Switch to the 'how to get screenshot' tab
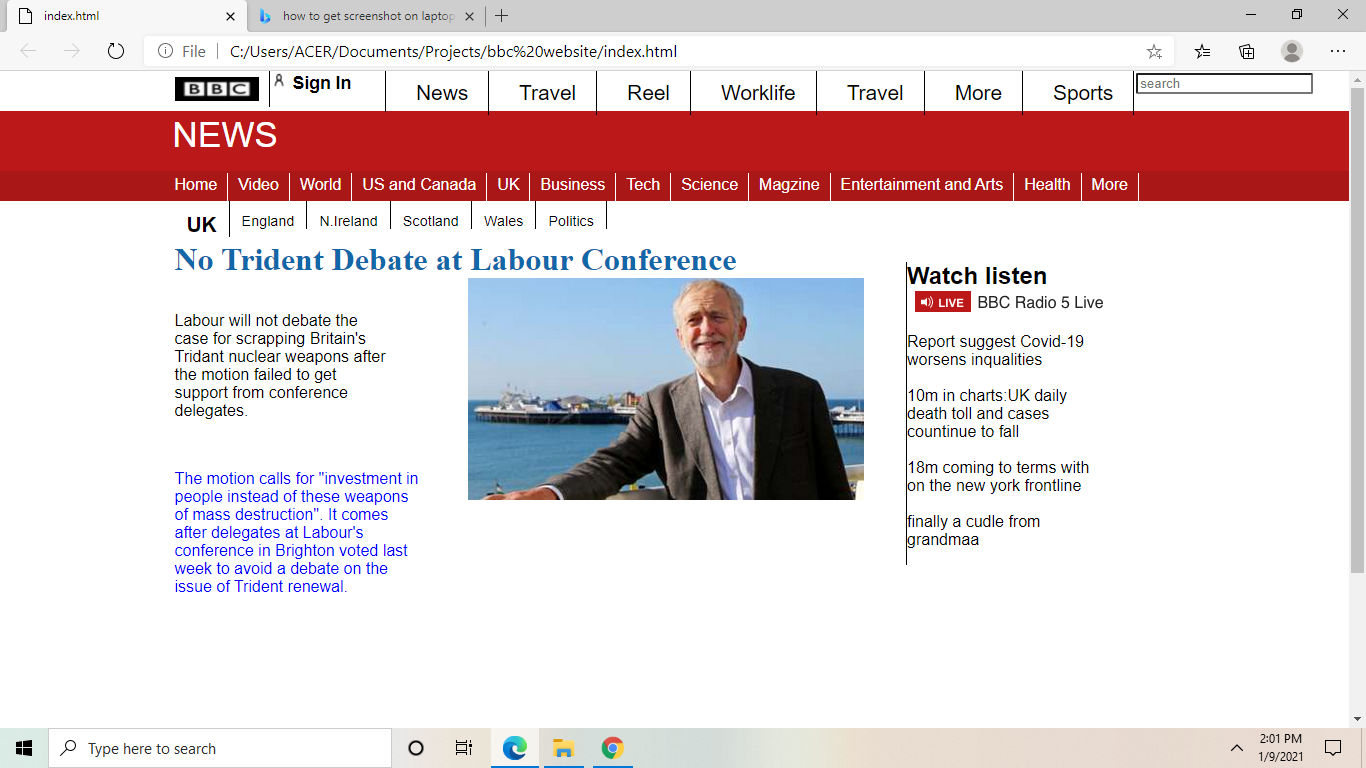This screenshot has height=768, width=1366. tap(367, 16)
